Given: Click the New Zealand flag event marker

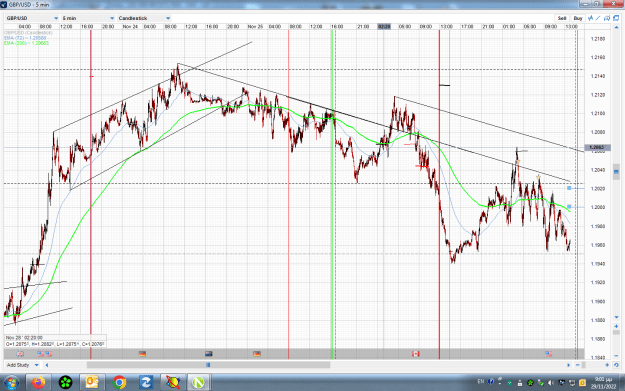Looking at the screenshot, I should tap(208, 354).
